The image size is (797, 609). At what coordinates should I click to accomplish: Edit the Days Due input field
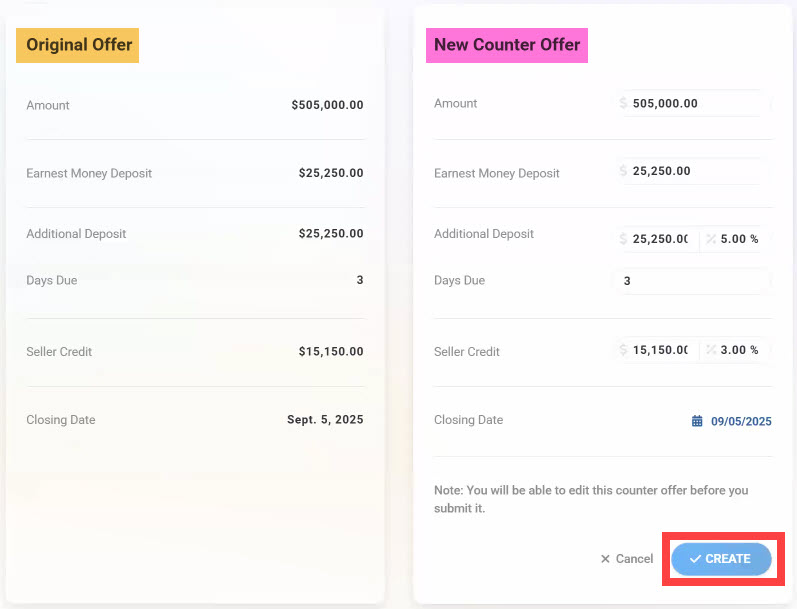tap(694, 281)
